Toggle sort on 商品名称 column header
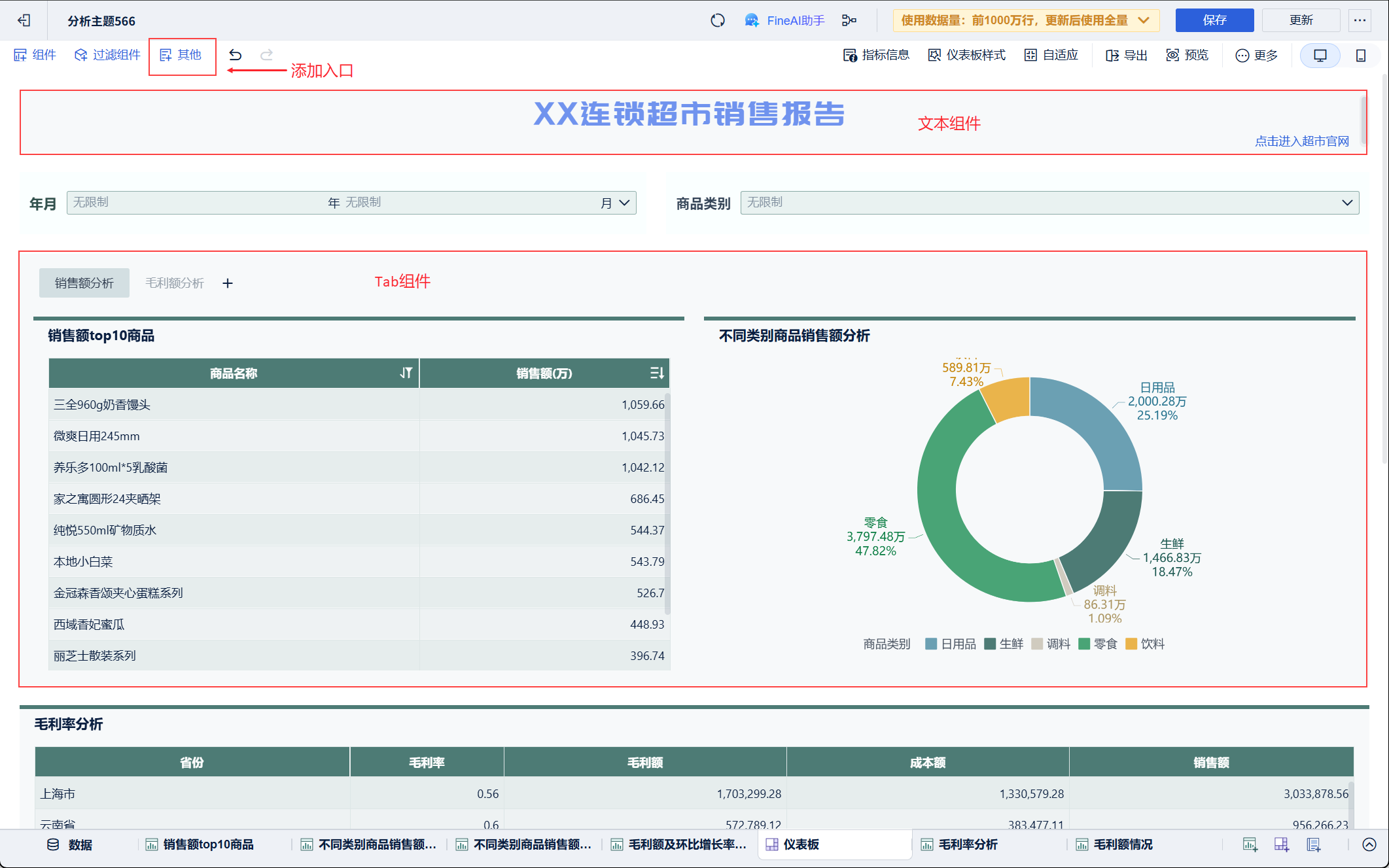The height and width of the screenshot is (868, 1389). pos(406,373)
